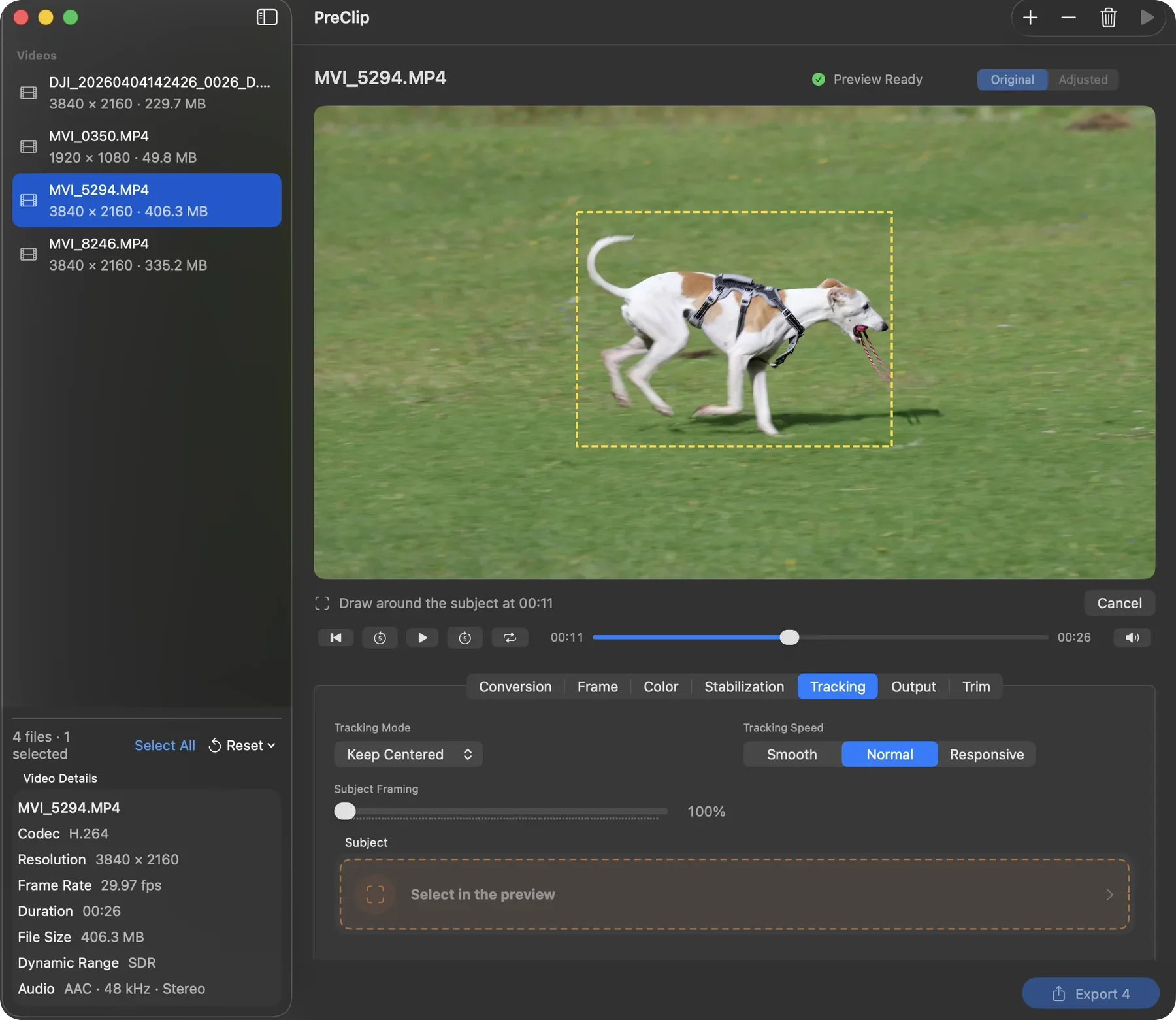Open the Frame tab
The height and width of the screenshot is (1020, 1176).
(x=597, y=687)
